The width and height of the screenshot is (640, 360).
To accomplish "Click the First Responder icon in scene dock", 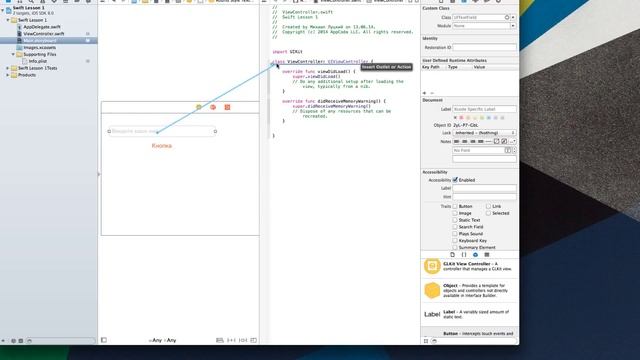I will pos(213,107).
